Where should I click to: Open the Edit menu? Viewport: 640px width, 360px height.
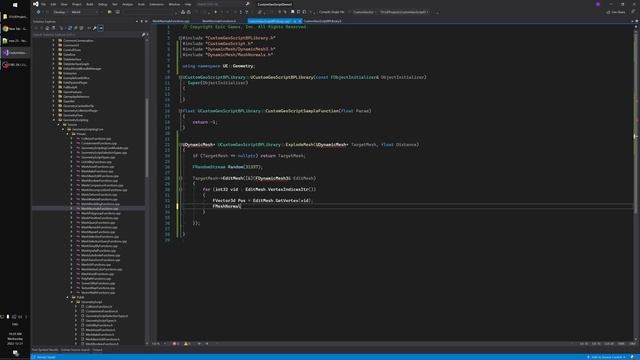53,4
